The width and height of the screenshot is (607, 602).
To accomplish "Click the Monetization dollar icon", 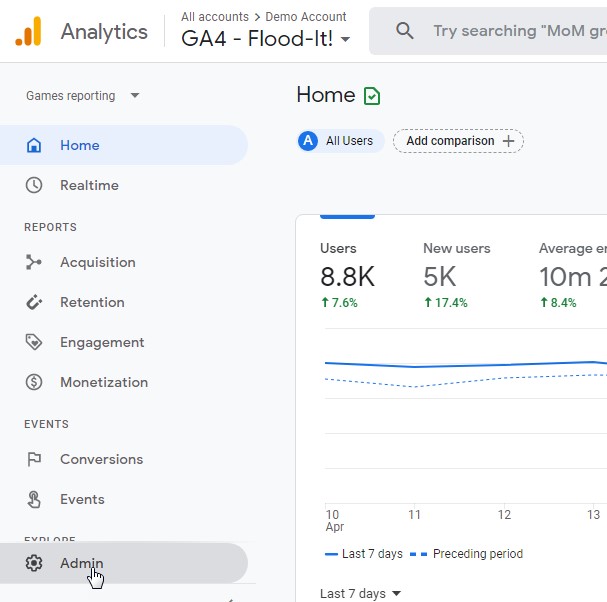I will coord(34,382).
